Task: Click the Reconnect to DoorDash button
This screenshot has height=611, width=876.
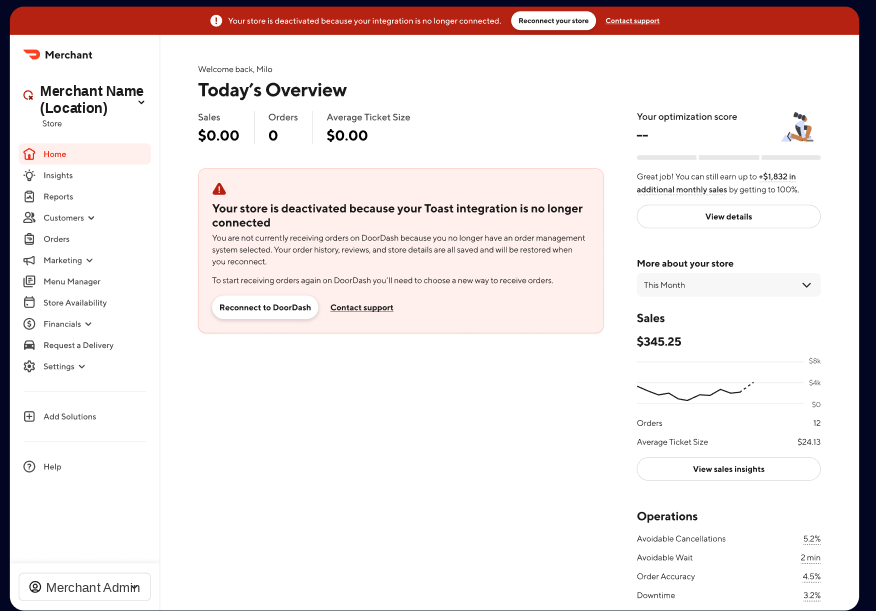Action: (x=265, y=308)
